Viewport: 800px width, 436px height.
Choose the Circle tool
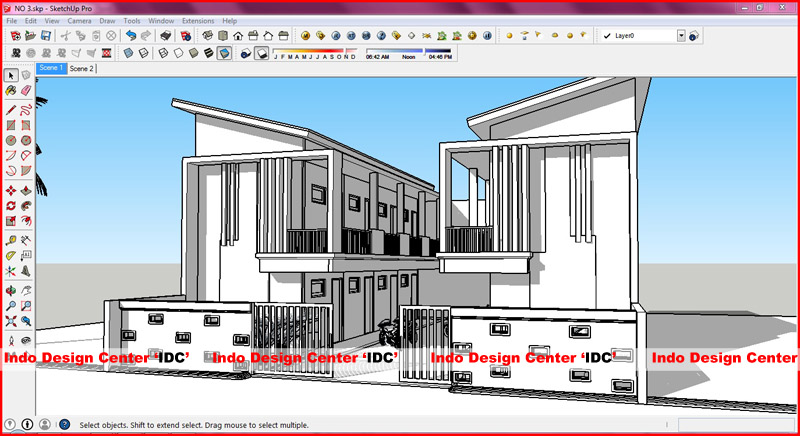[11, 140]
